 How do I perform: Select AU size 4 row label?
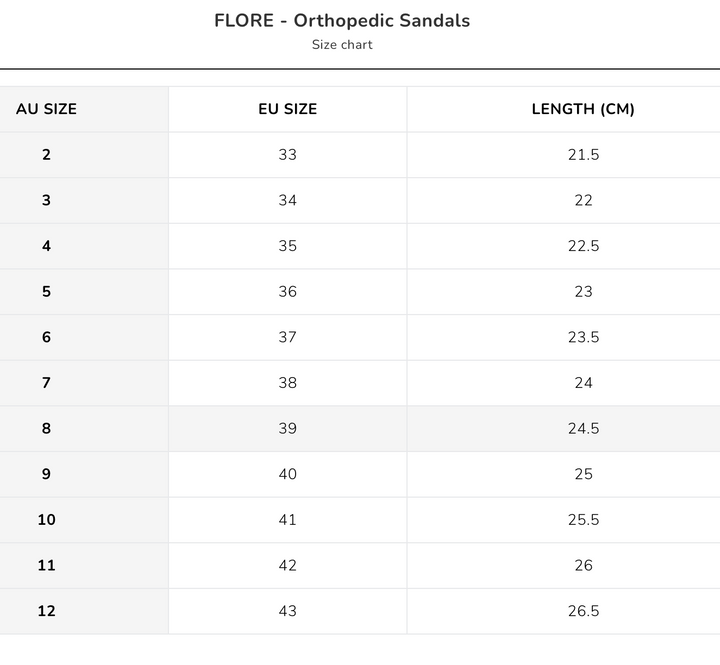coord(46,246)
